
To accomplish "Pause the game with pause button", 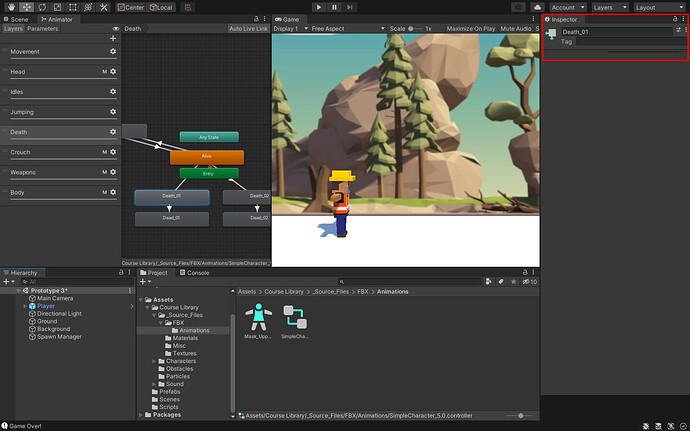I will coord(334,7).
